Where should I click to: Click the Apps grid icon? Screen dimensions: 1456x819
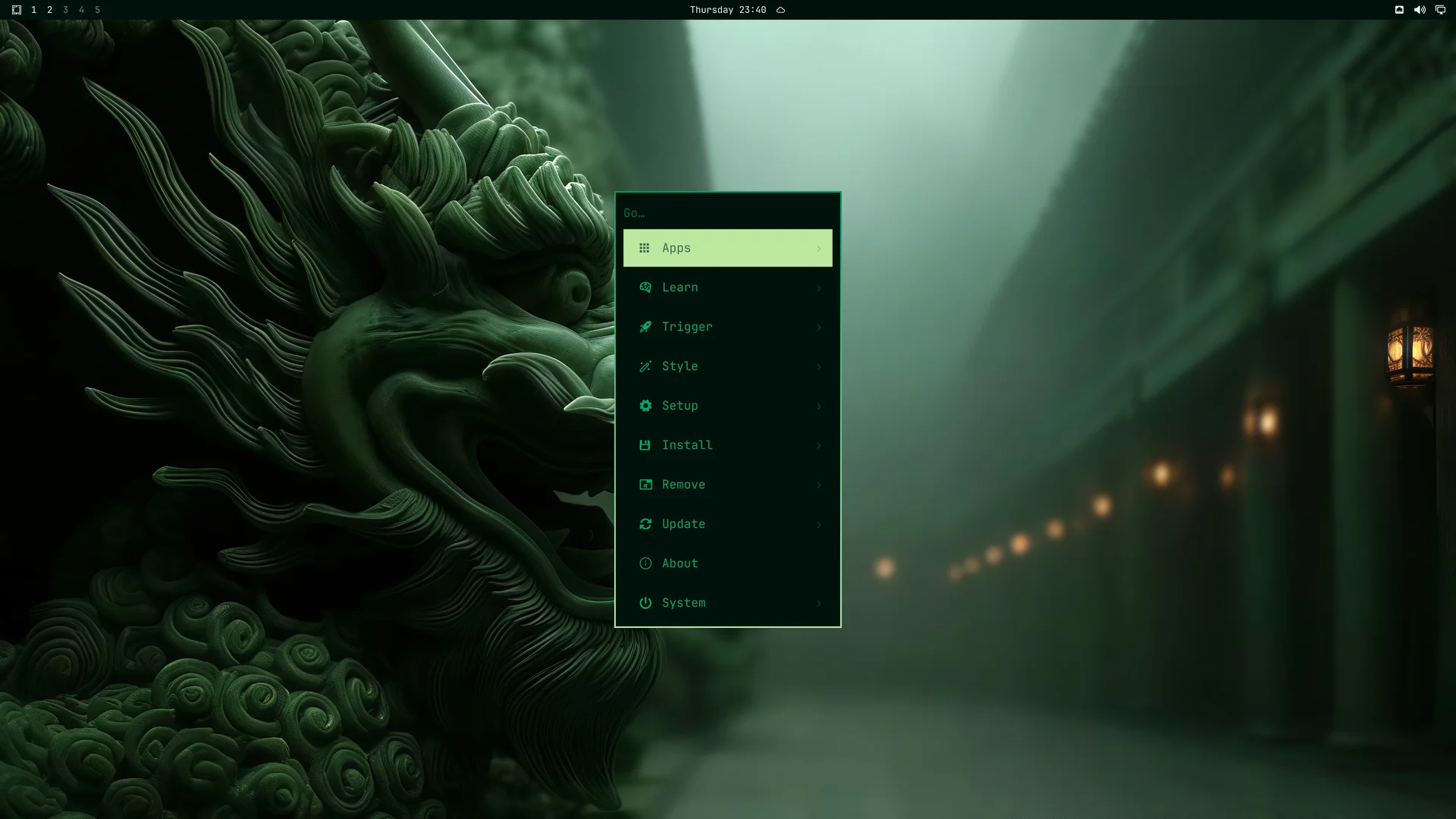click(x=645, y=248)
